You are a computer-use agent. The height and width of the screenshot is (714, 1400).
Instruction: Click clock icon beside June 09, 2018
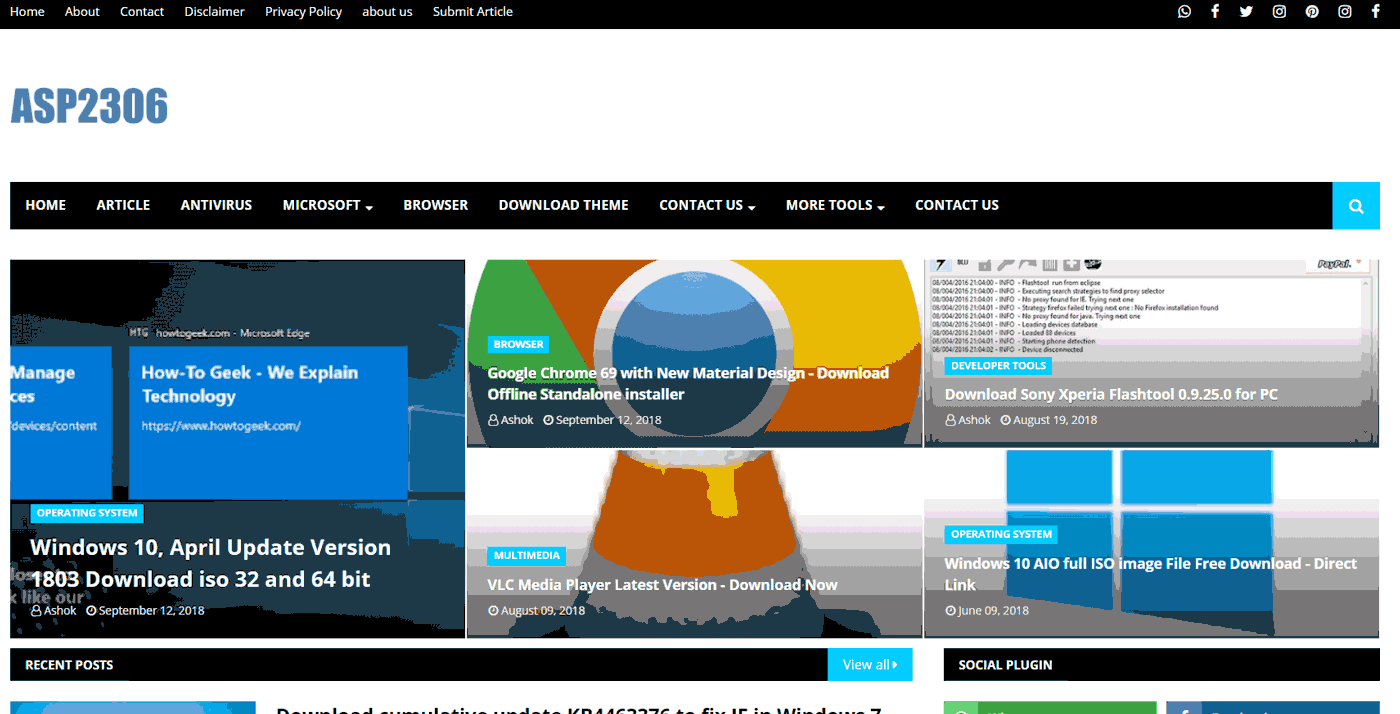click(x=950, y=611)
